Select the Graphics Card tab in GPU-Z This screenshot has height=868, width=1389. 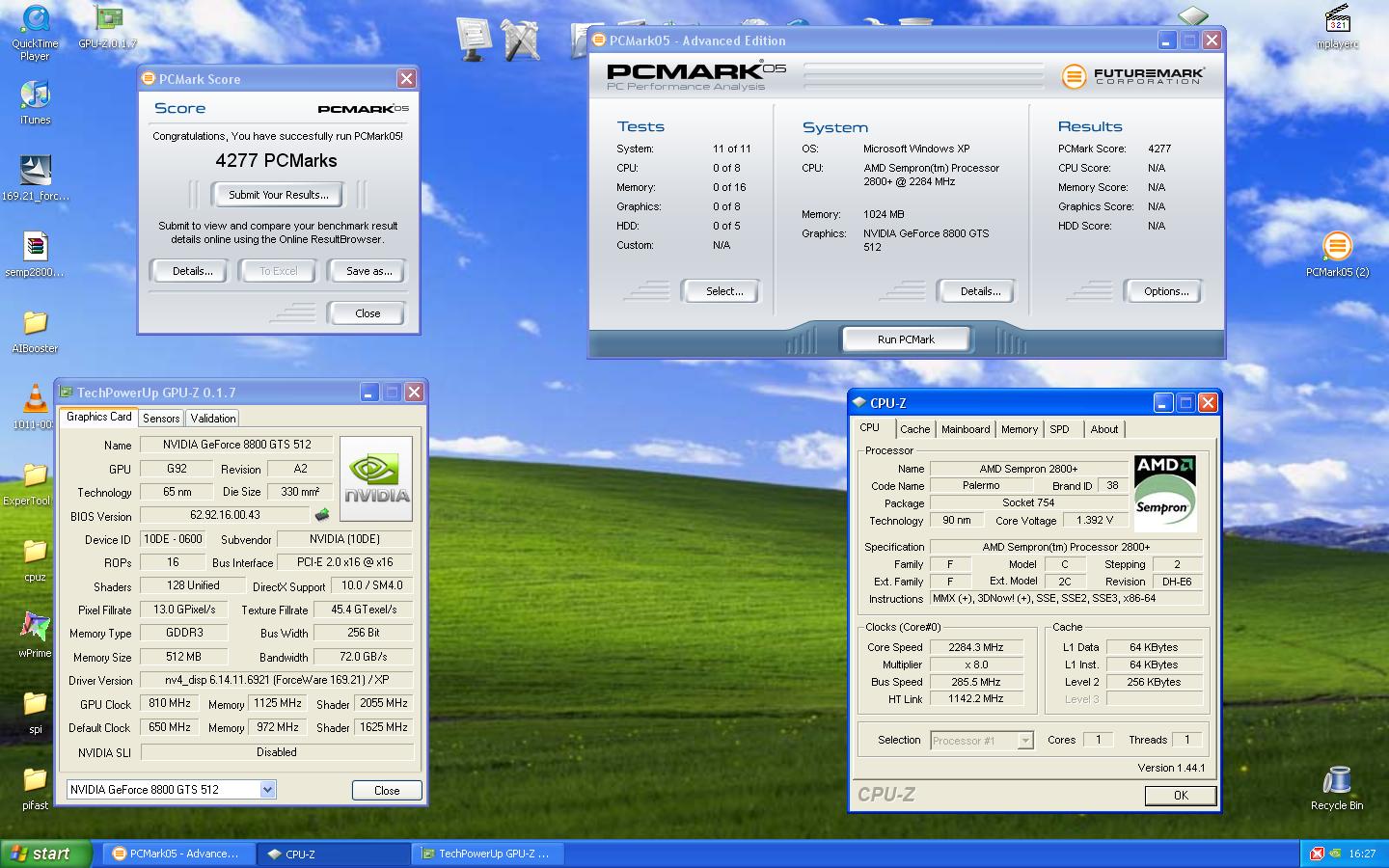[x=98, y=417]
